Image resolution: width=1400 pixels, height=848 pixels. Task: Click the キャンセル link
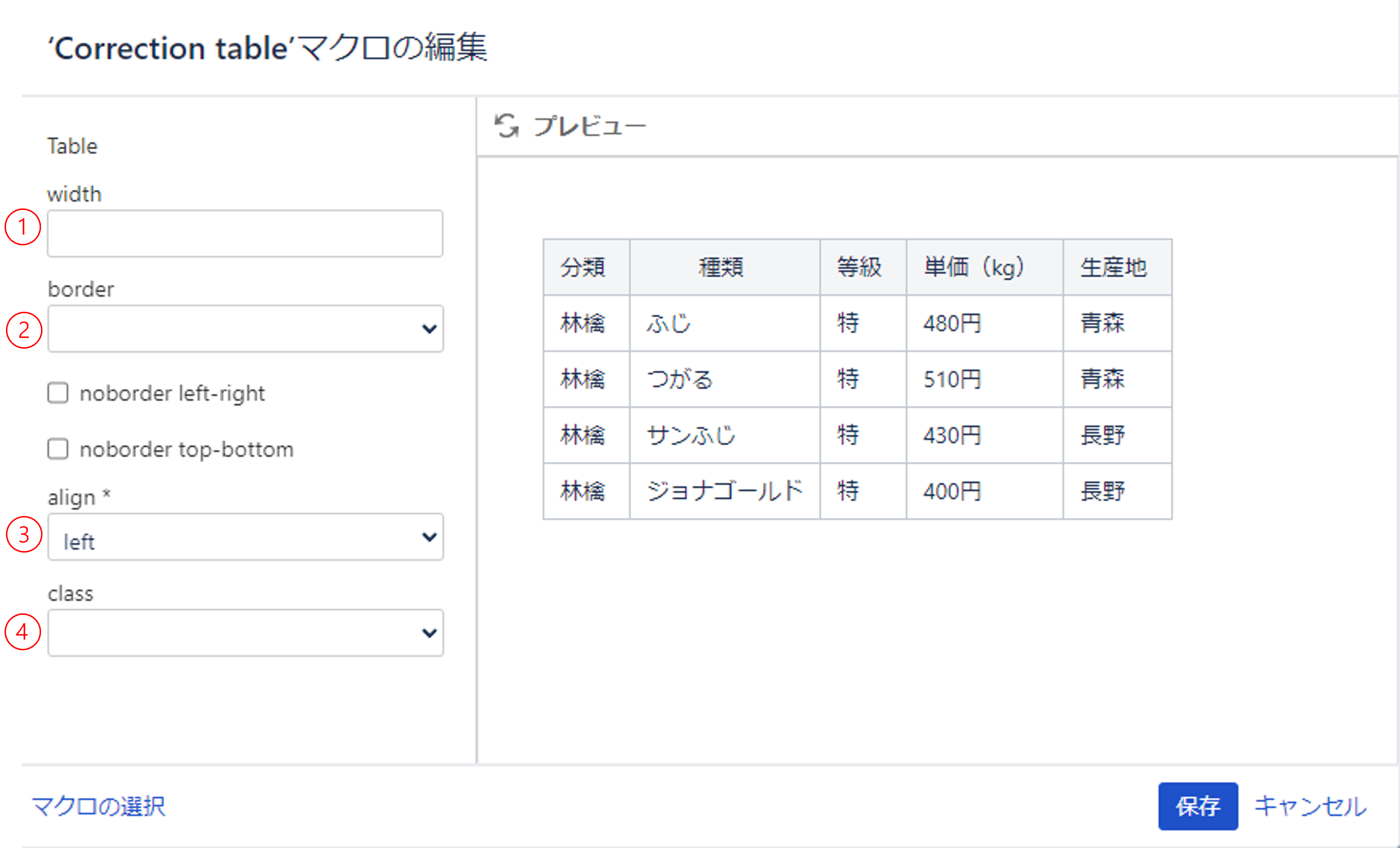point(1310,806)
